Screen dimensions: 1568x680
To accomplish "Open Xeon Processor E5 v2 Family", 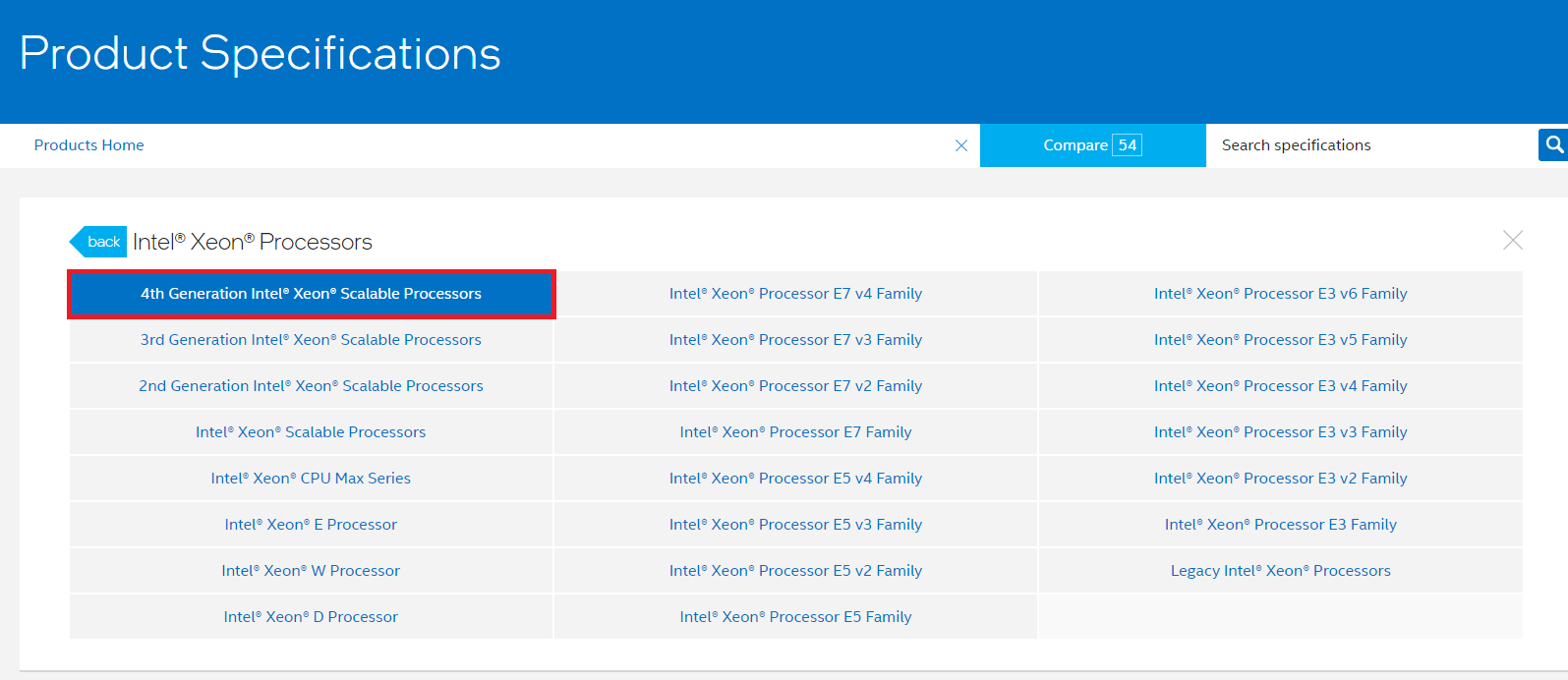I will [795, 571].
